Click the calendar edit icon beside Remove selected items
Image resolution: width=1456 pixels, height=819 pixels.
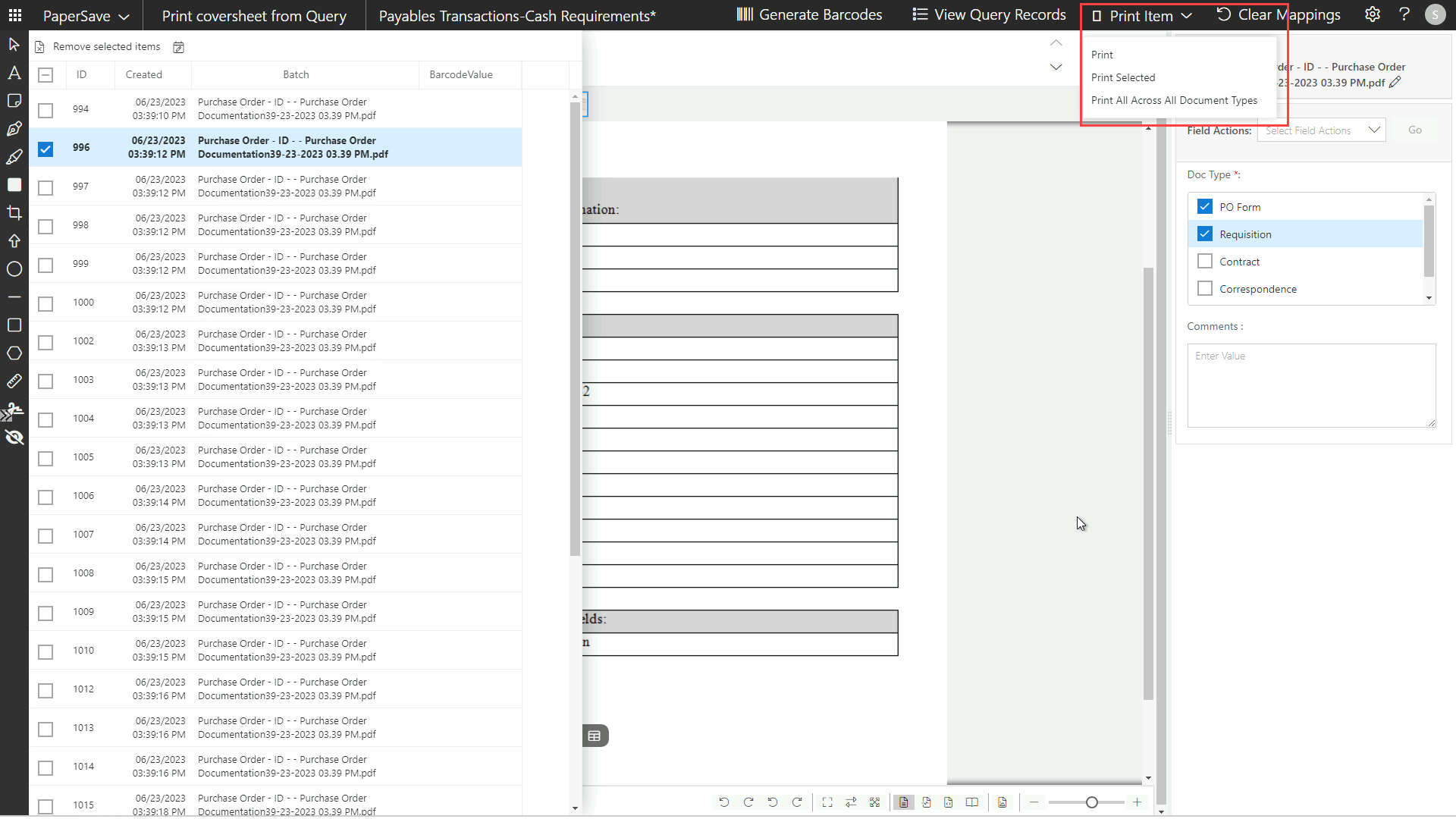tap(179, 47)
